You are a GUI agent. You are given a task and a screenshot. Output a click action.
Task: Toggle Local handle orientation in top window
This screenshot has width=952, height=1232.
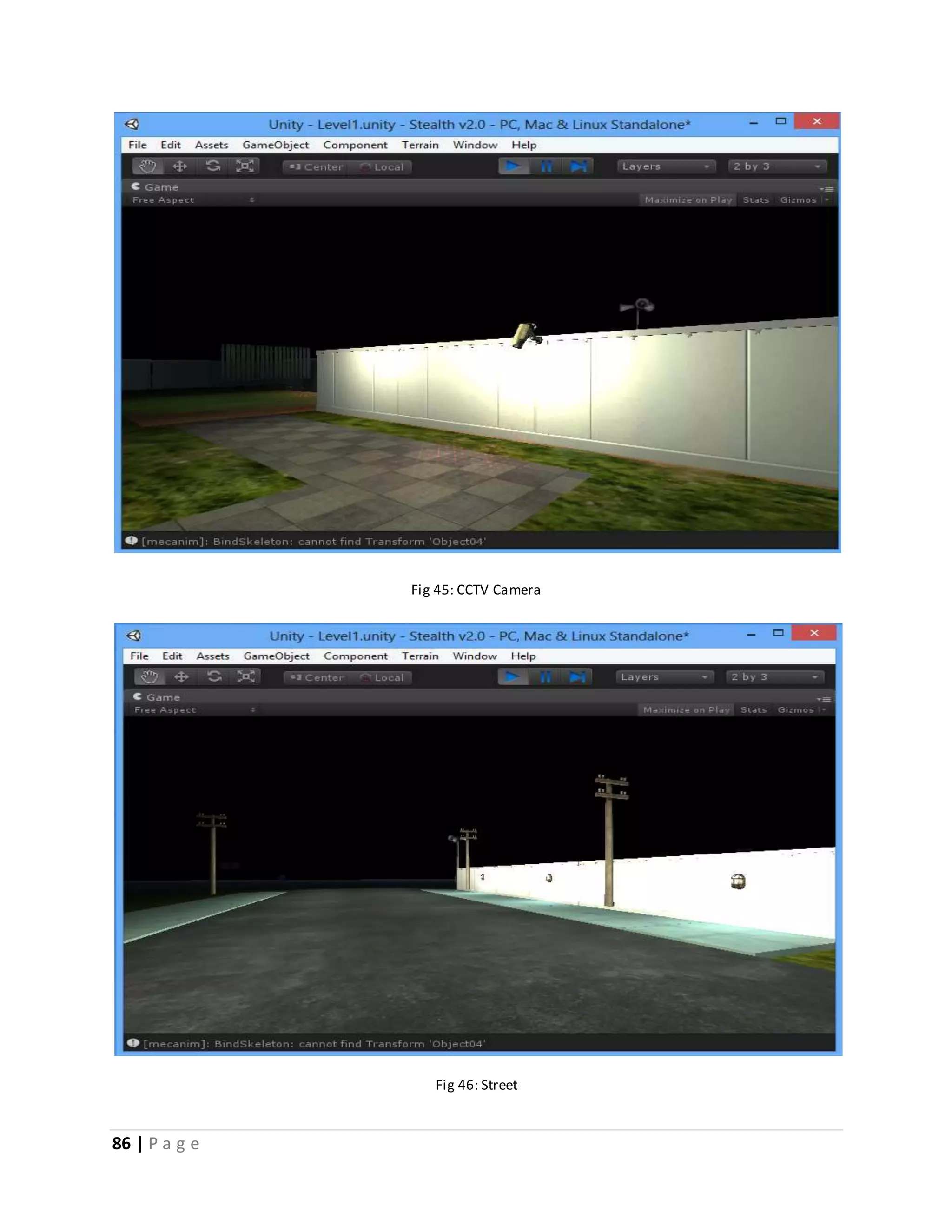(382, 167)
